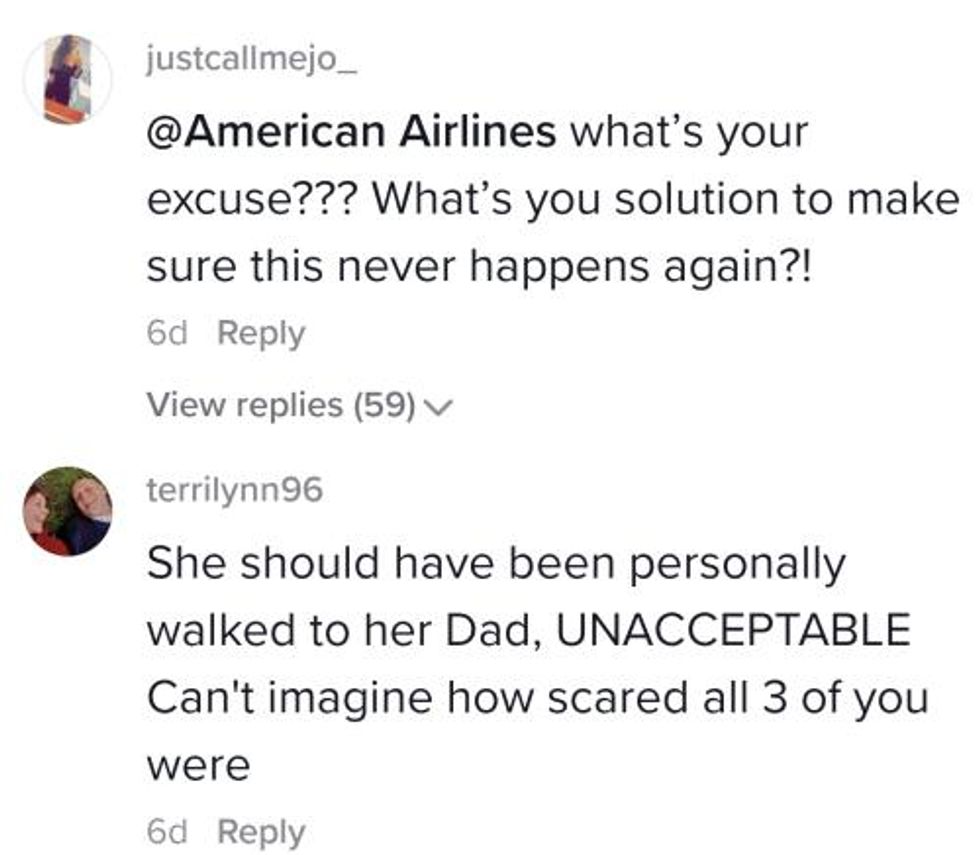Viewport: 980px width, 855px height.
Task: Open terrilynn96's profile picture
Action: coord(67,511)
